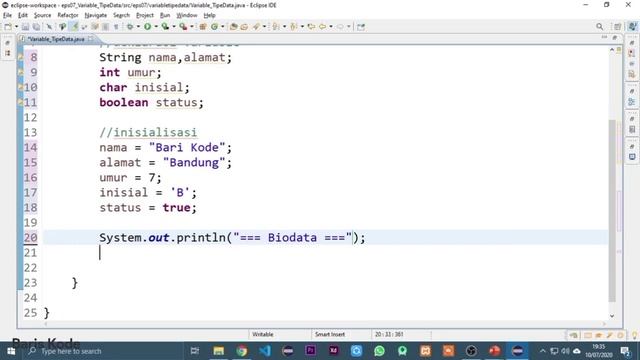640x360 pixels.
Task: Click the Pin Editor icon
Action: [x=361, y=27]
